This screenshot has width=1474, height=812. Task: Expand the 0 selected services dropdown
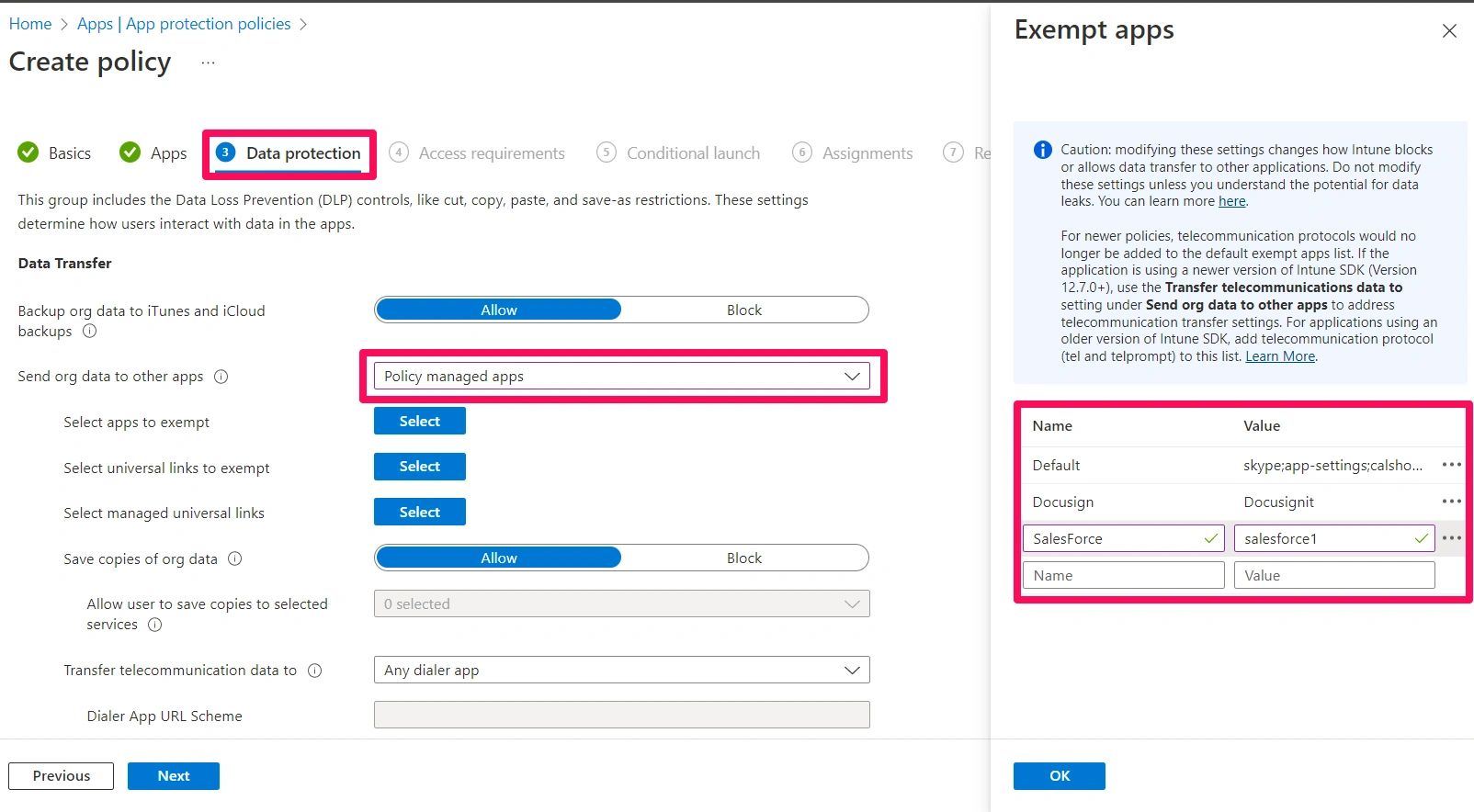click(621, 604)
